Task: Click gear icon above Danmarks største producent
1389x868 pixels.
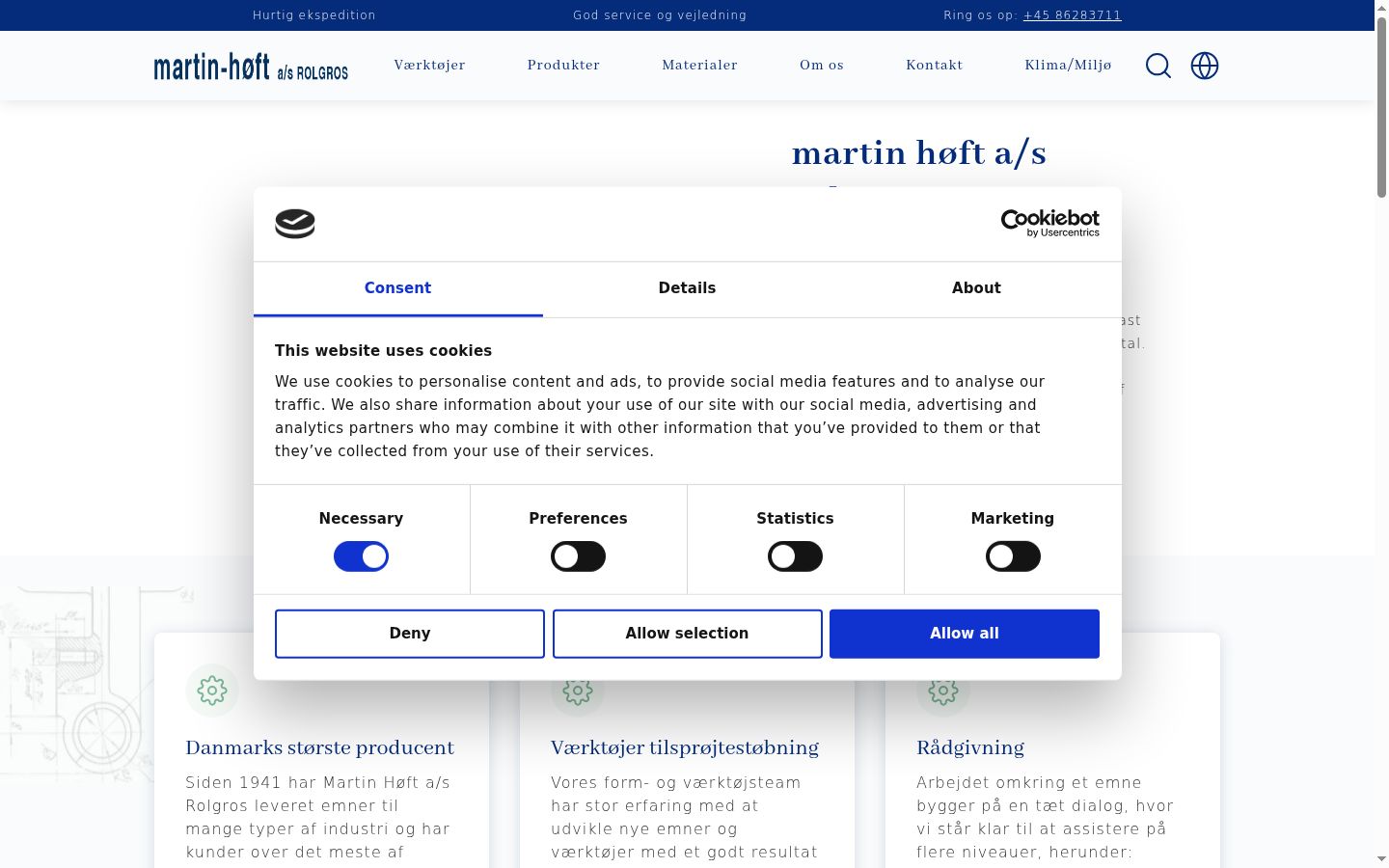Action: click(212, 691)
